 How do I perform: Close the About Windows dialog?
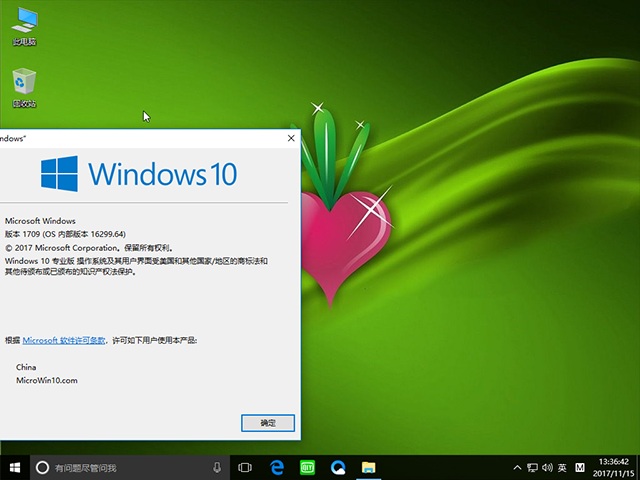pyautogui.click(x=291, y=138)
